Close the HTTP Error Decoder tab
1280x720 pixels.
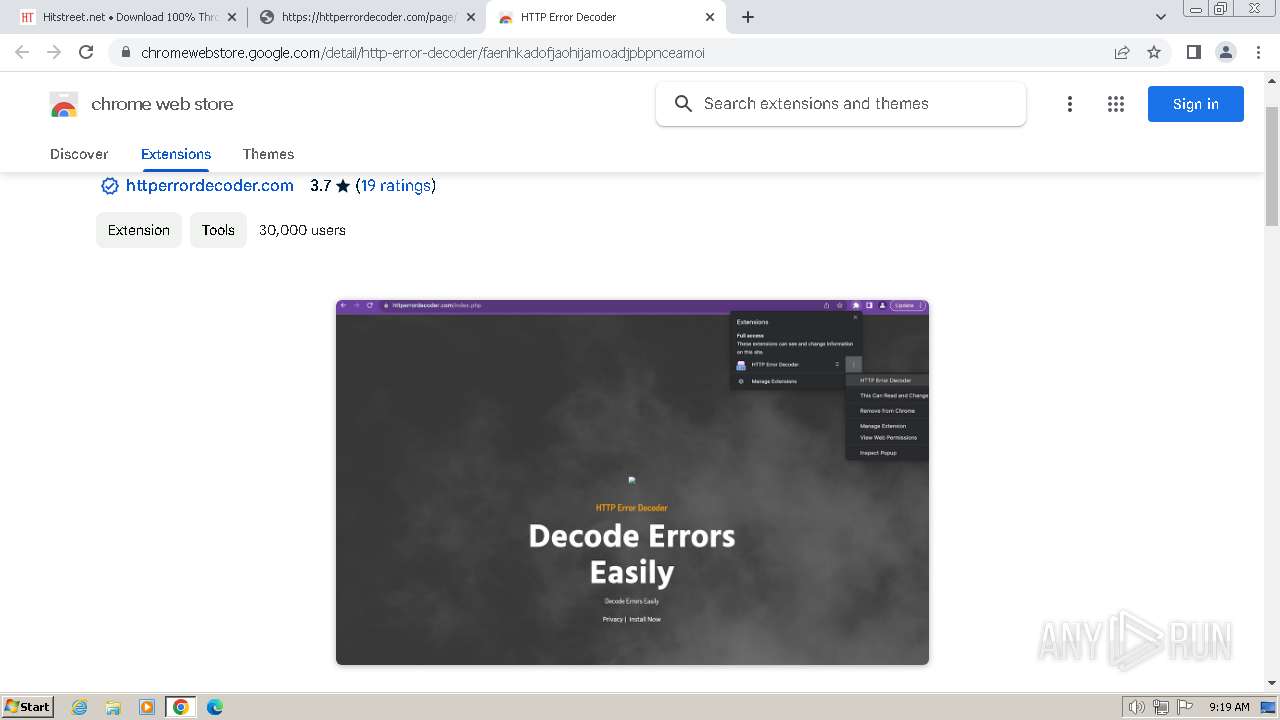tap(710, 17)
